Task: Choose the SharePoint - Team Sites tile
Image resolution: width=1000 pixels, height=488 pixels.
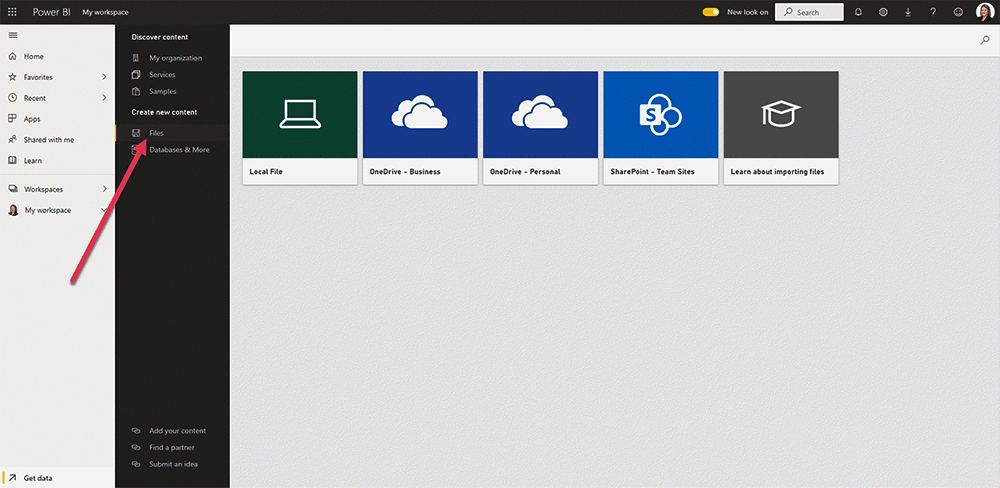Action: pos(661,128)
